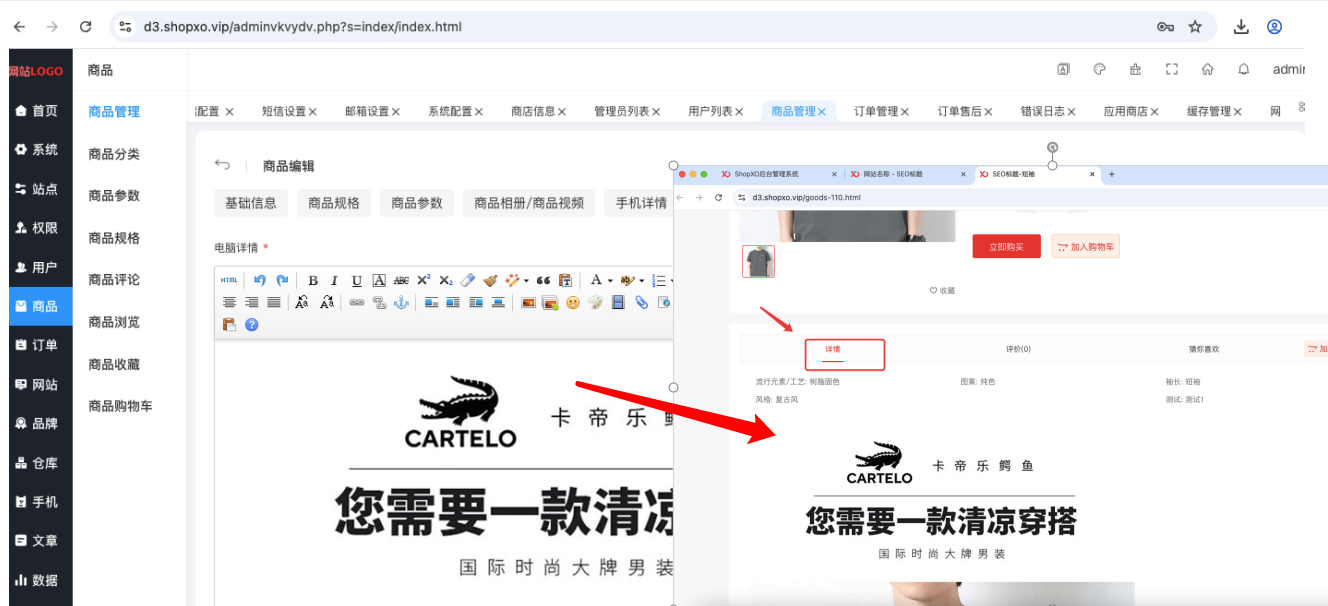Expand text highlight color dropdown arrow
The image size is (1328, 606).
tap(642, 281)
